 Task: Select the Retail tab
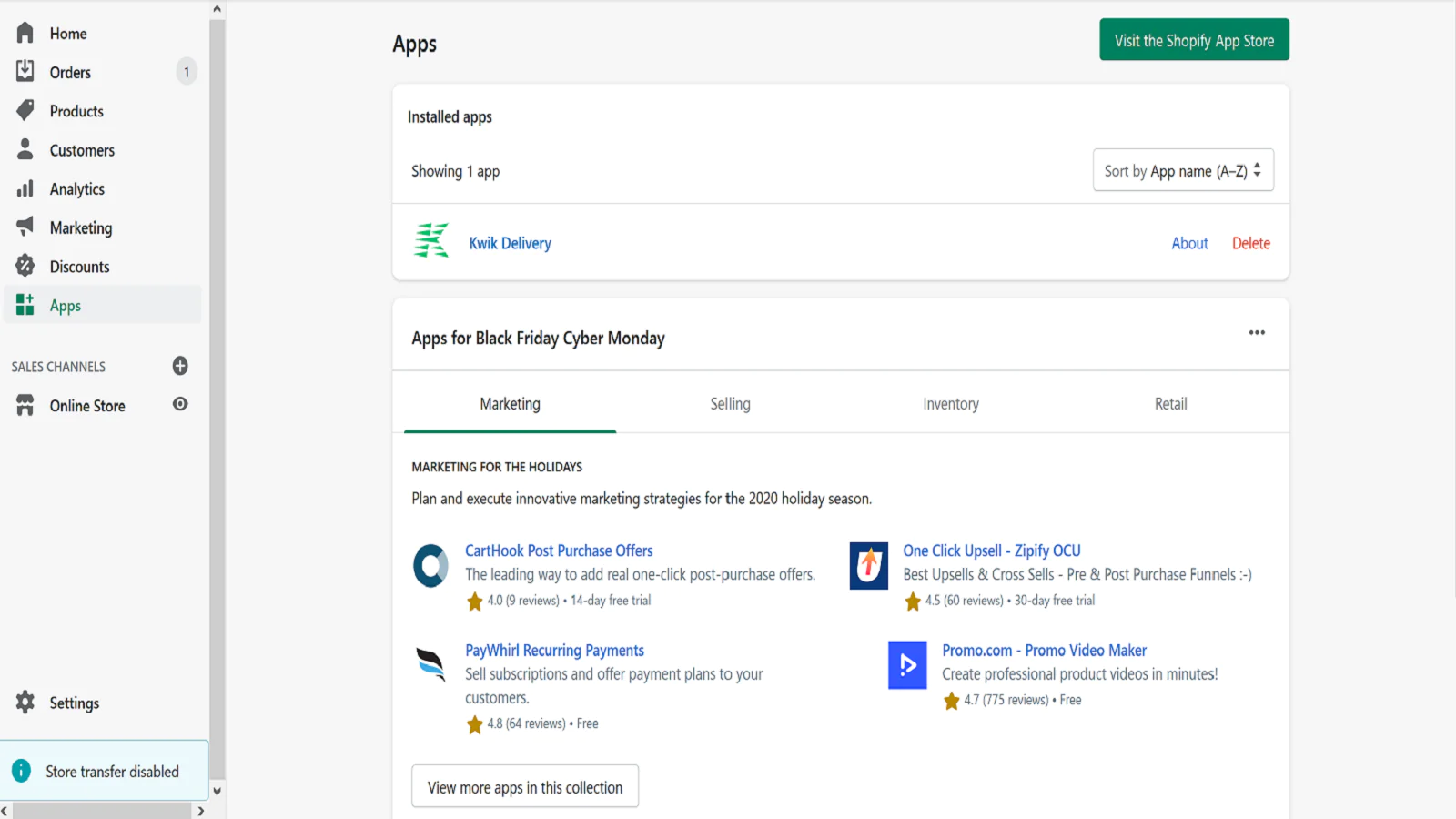point(1170,404)
